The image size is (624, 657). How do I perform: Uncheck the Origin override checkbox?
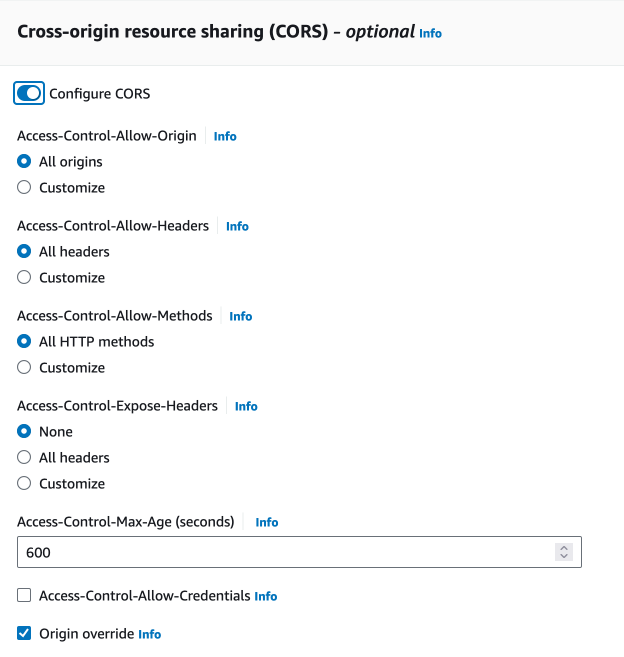[x=25, y=633]
